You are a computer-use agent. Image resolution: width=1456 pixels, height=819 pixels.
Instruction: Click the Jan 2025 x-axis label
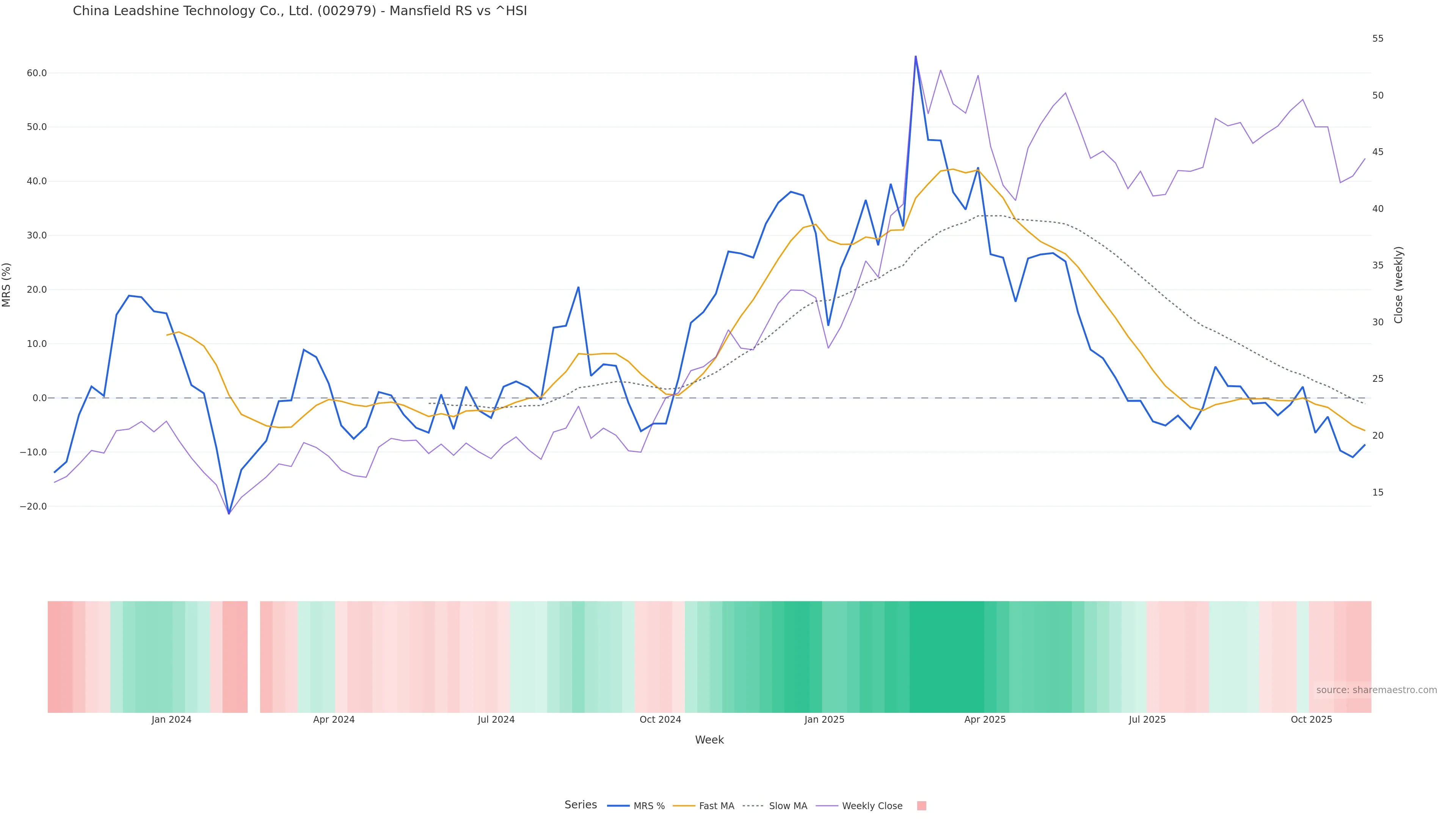(x=824, y=720)
